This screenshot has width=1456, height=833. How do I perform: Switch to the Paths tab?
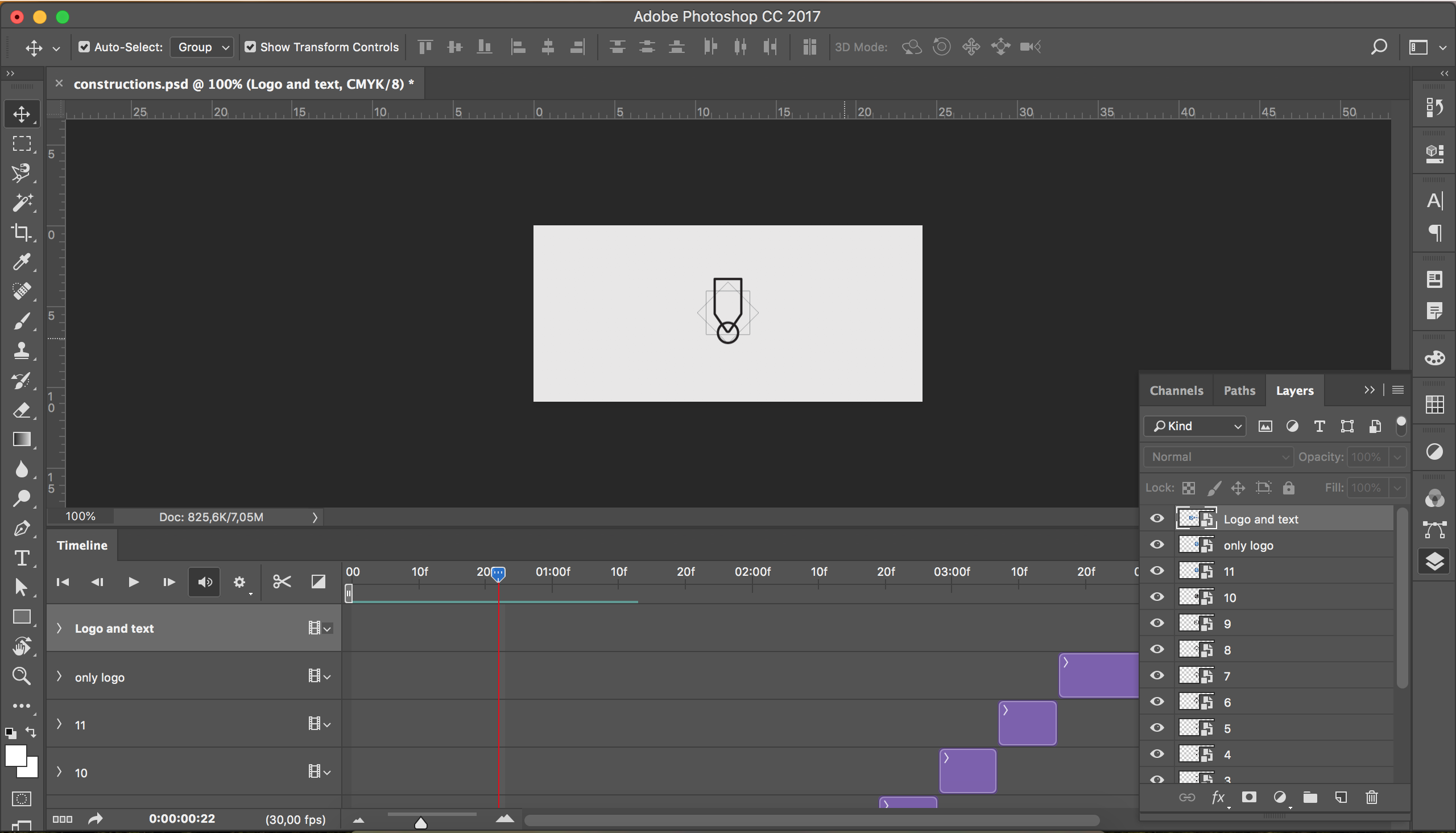coord(1239,391)
